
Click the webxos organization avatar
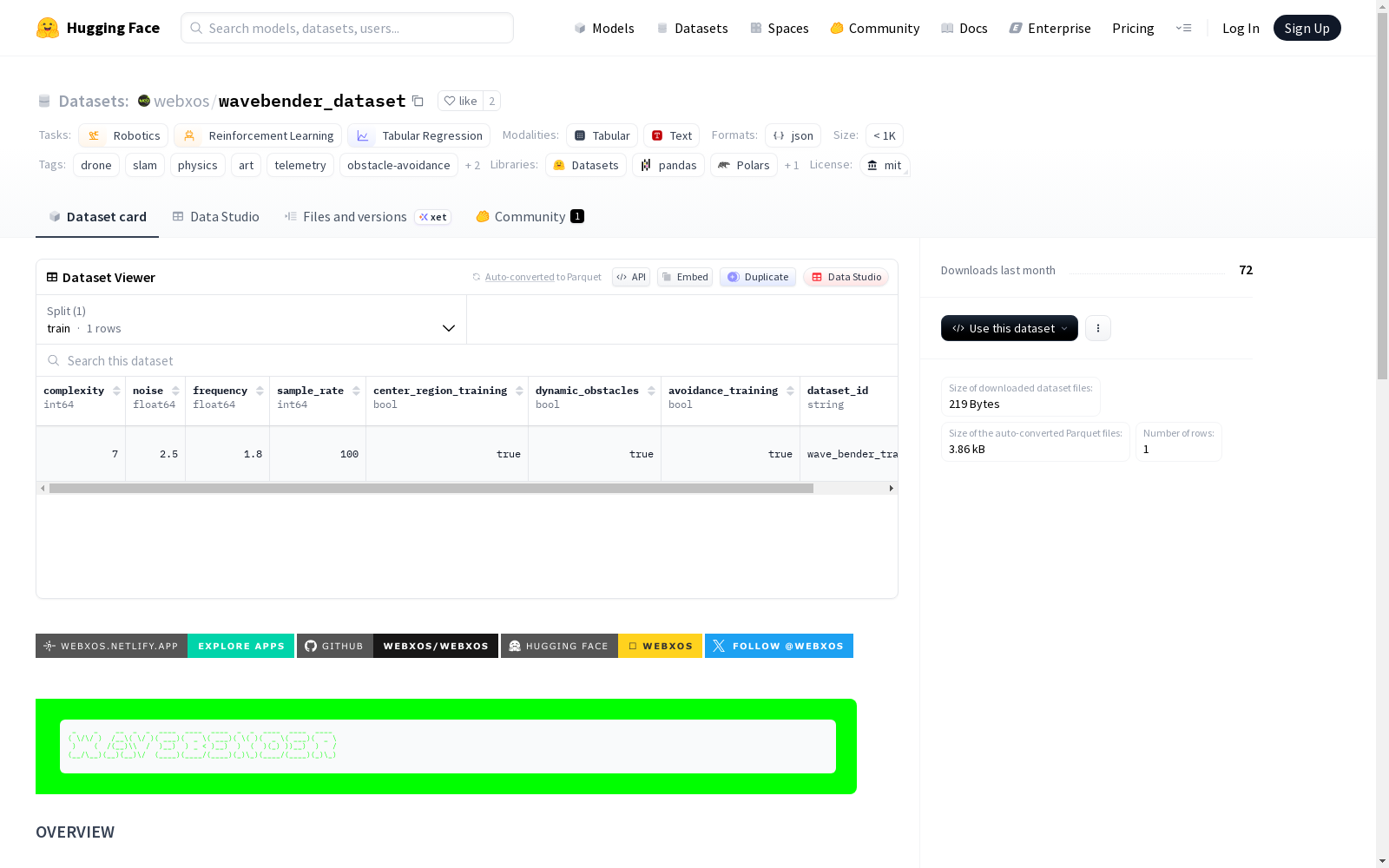[144, 101]
